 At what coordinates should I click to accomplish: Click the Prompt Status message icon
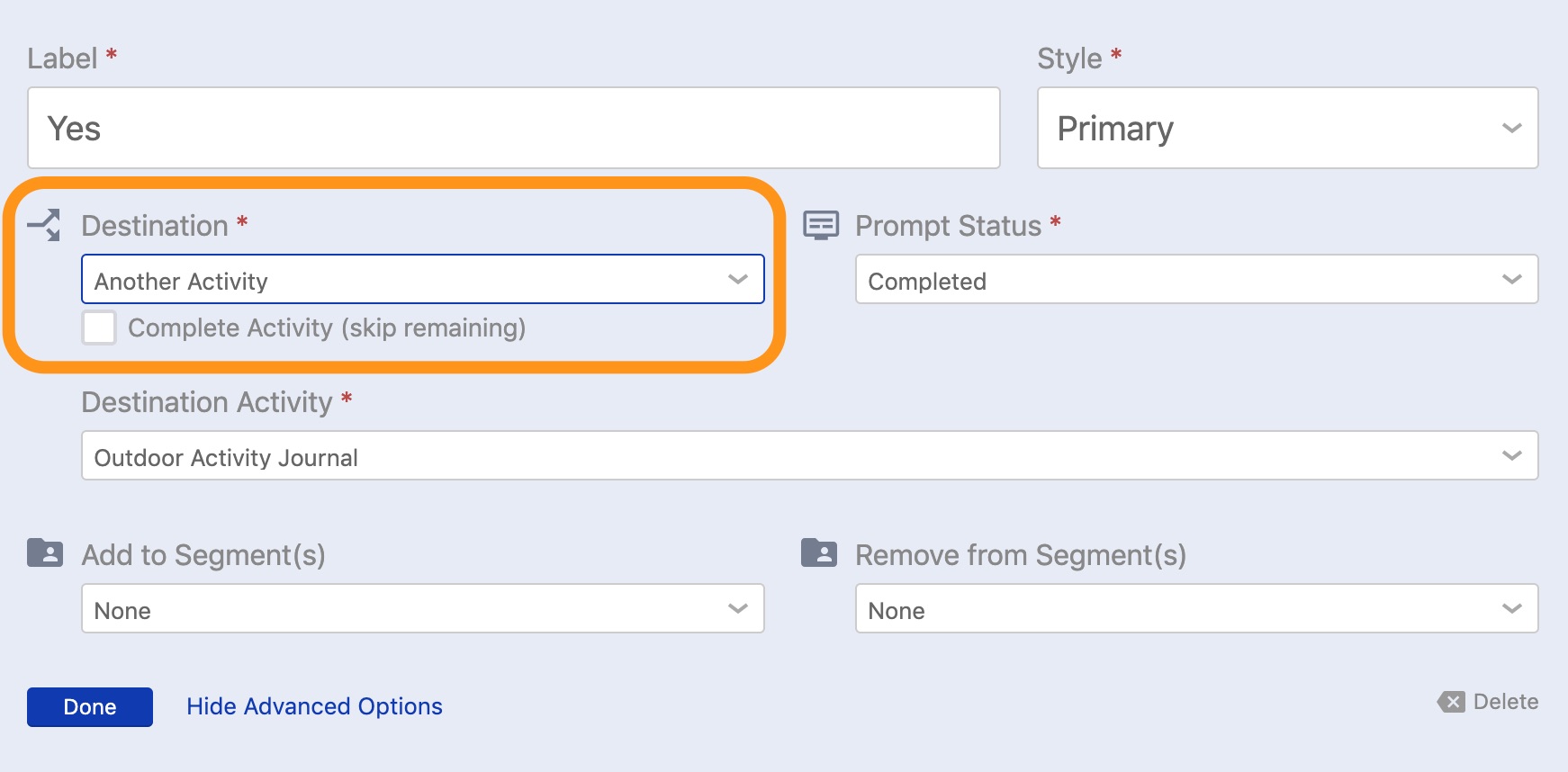click(x=820, y=225)
